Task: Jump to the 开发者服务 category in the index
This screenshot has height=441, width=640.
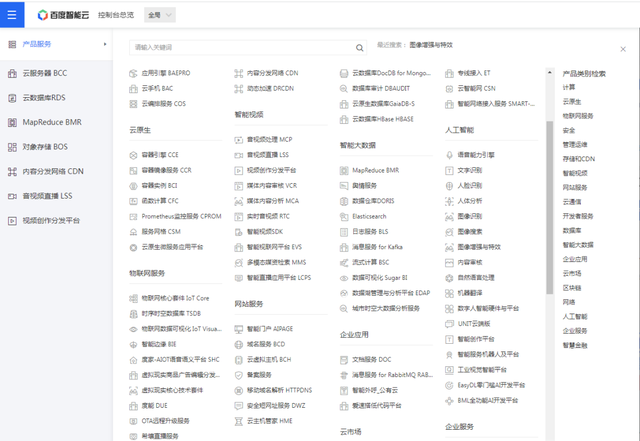Action: click(x=578, y=216)
